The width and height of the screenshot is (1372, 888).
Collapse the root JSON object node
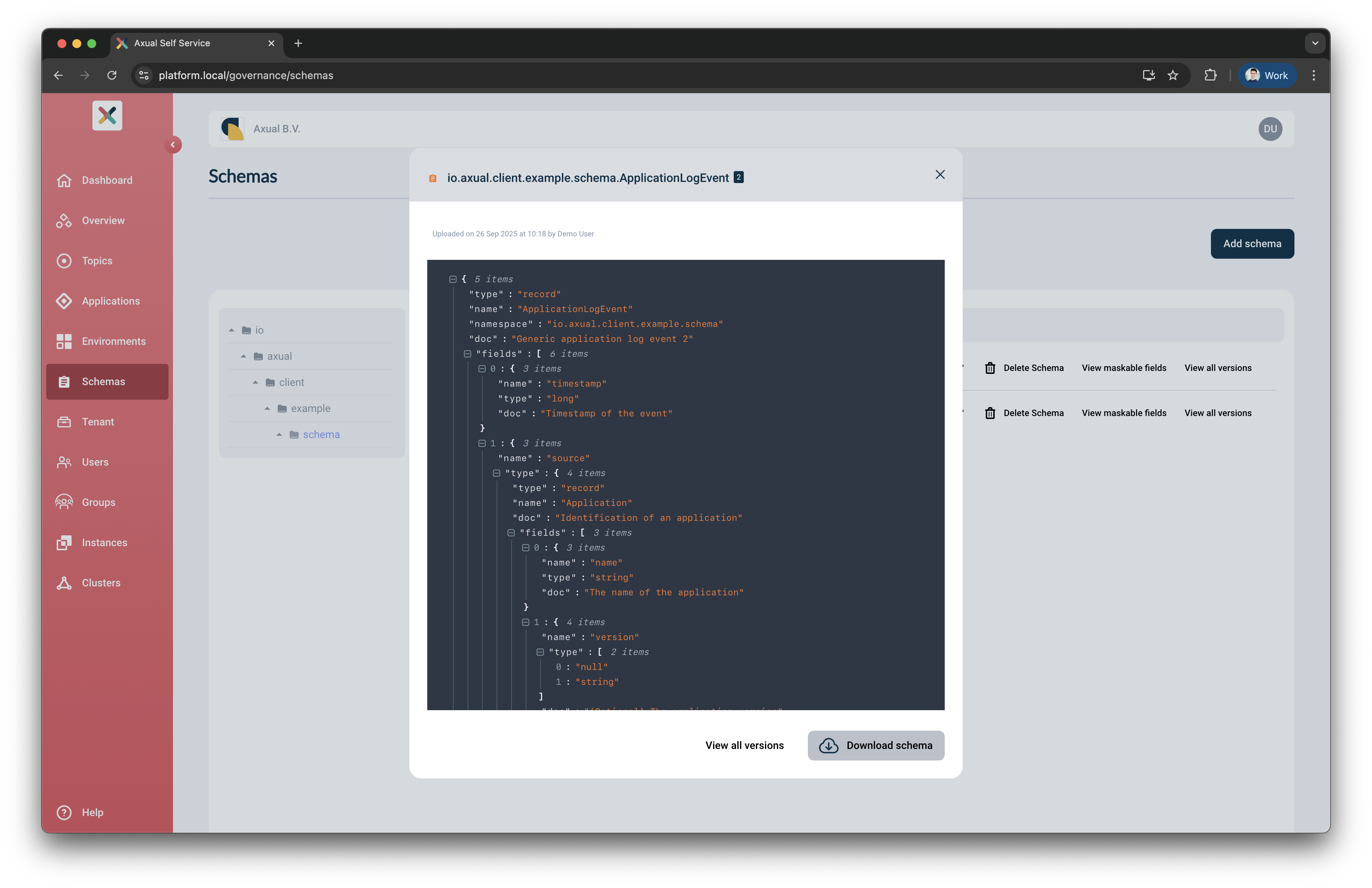pos(453,280)
